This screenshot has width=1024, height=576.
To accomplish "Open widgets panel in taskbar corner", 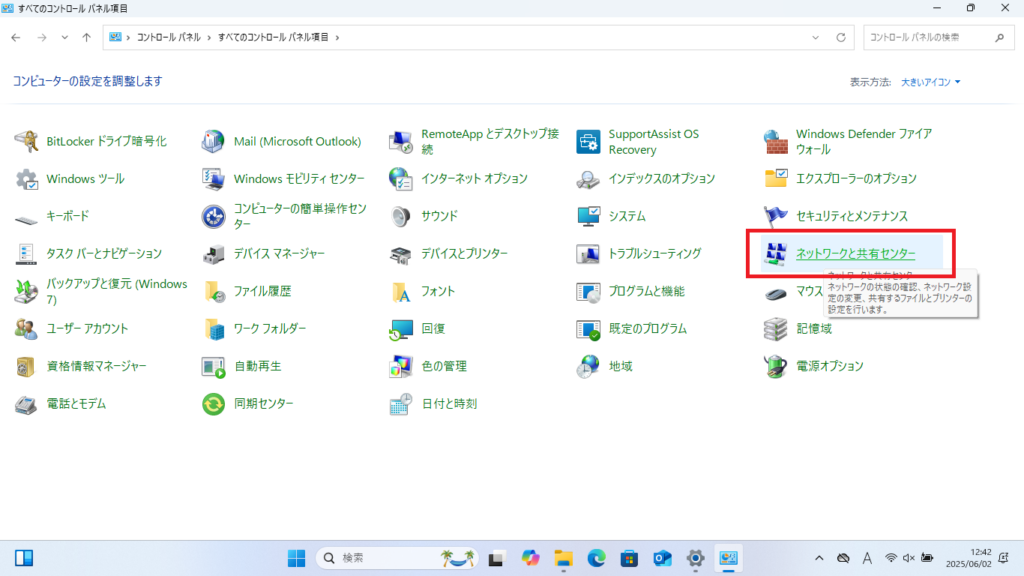I will tap(24, 558).
